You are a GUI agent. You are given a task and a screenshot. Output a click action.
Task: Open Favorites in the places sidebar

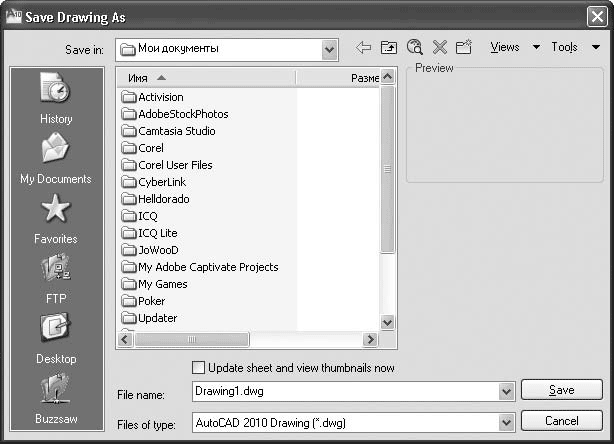[56, 218]
